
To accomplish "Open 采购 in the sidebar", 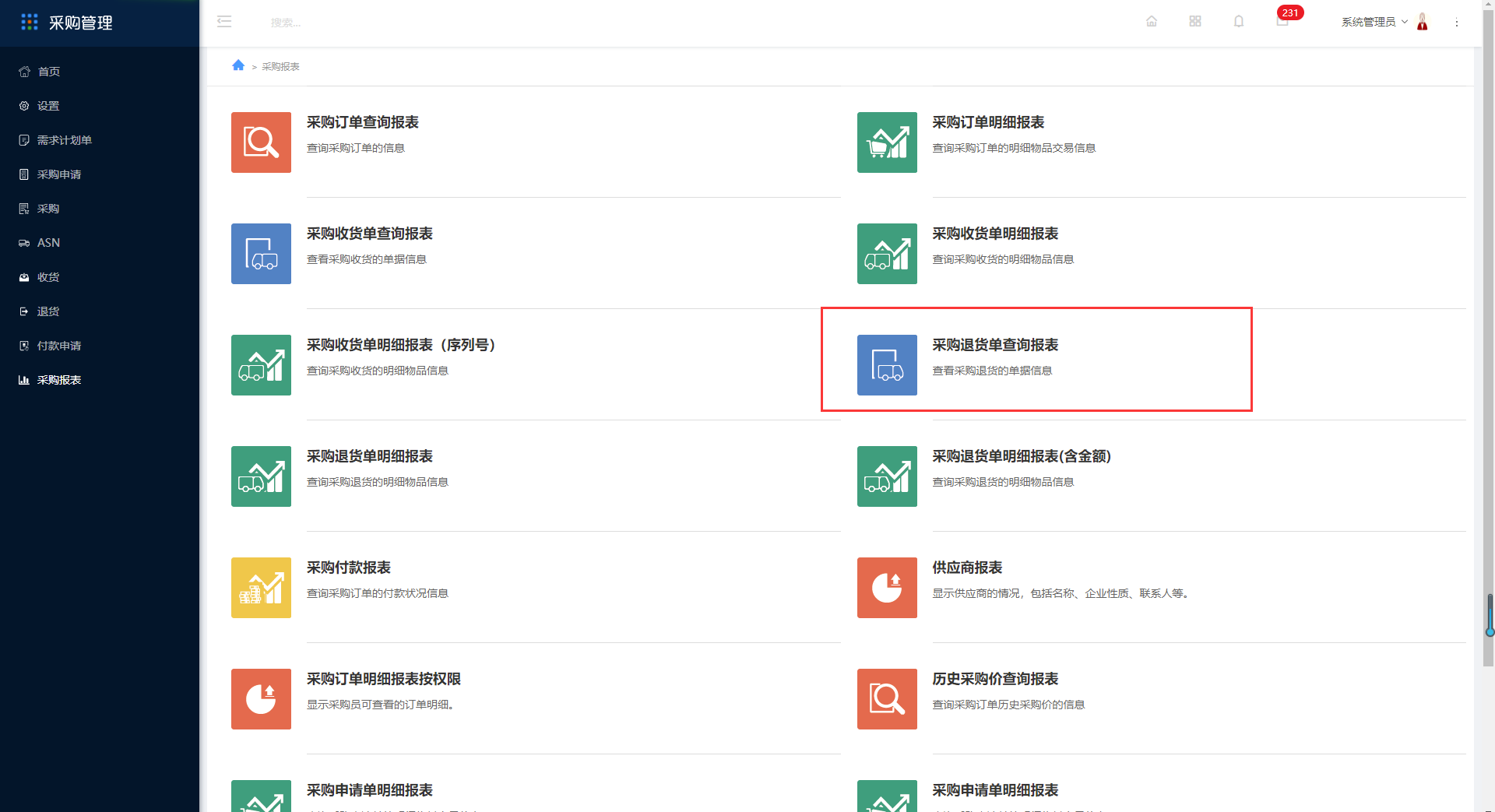I will [100, 209].
